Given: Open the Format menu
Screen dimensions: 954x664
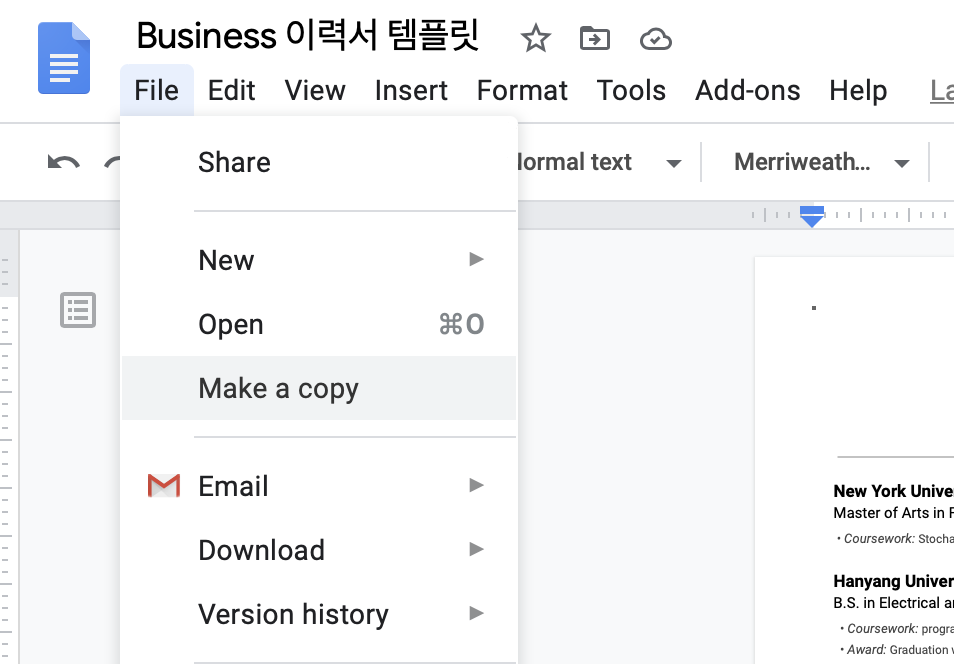Looking at the screenshot, I should [x=522, y=91].
